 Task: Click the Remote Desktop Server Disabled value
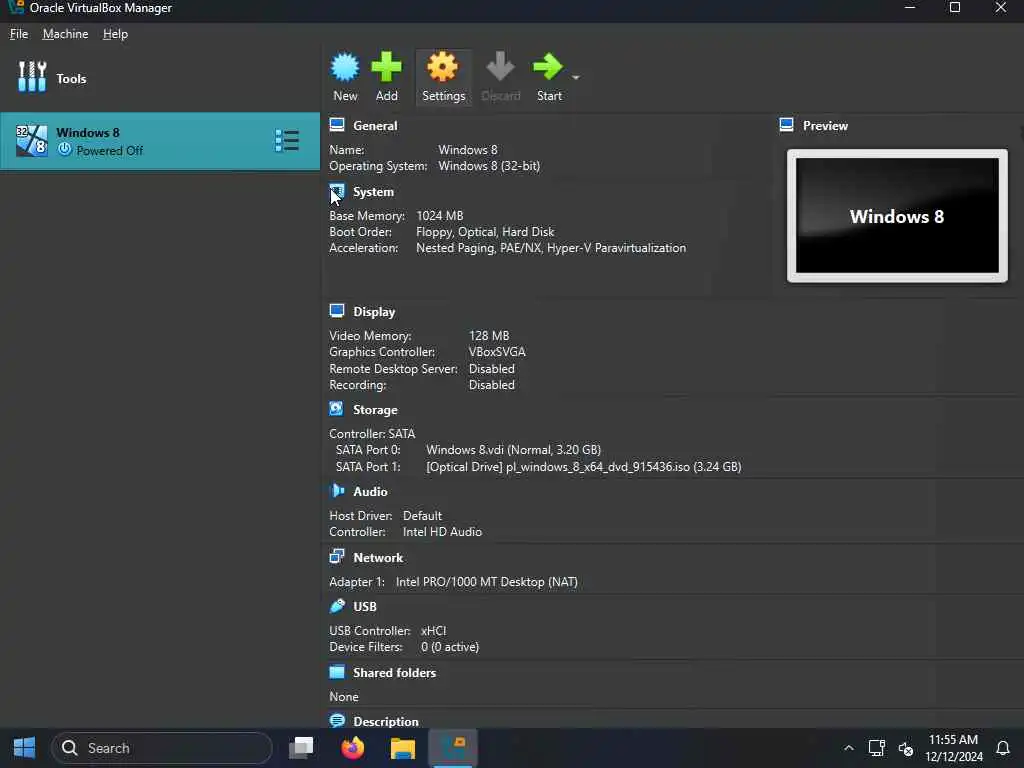click(x=491, y=369)
